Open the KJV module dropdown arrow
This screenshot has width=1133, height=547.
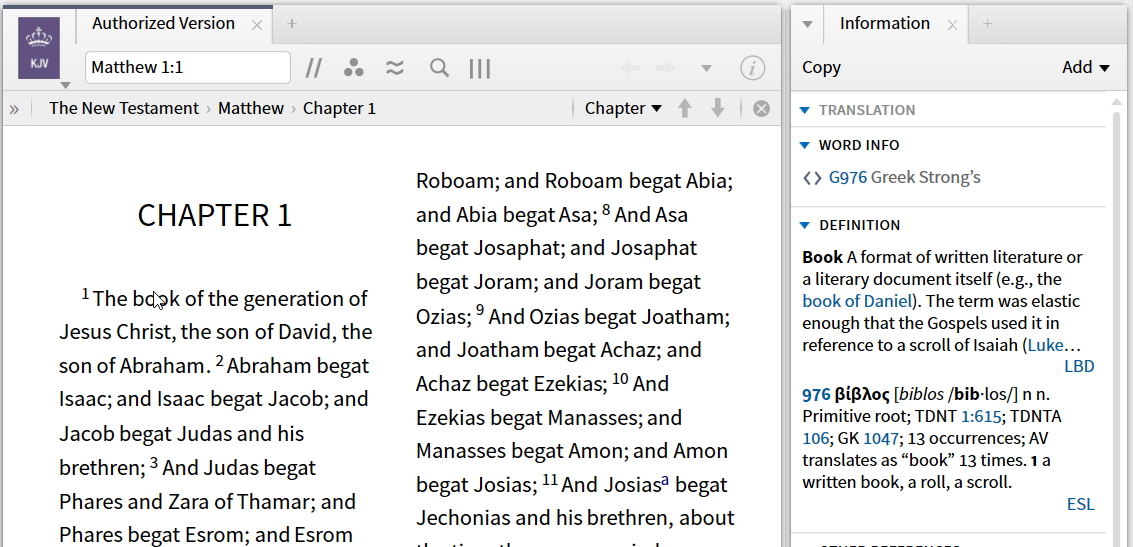click(65, 85)
